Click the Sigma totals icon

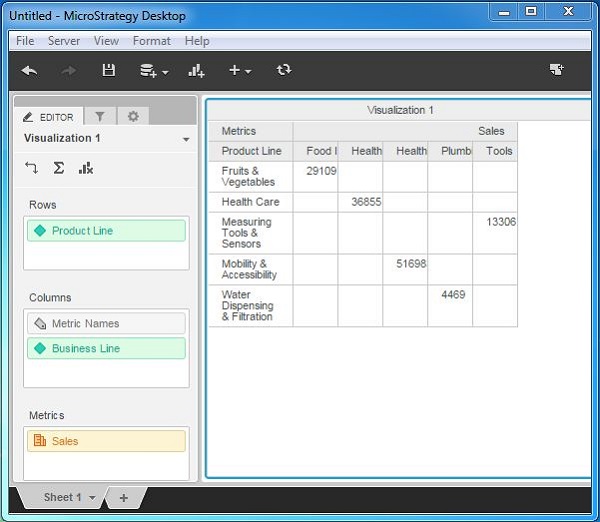pyautogui.click(x=59, y=168)
